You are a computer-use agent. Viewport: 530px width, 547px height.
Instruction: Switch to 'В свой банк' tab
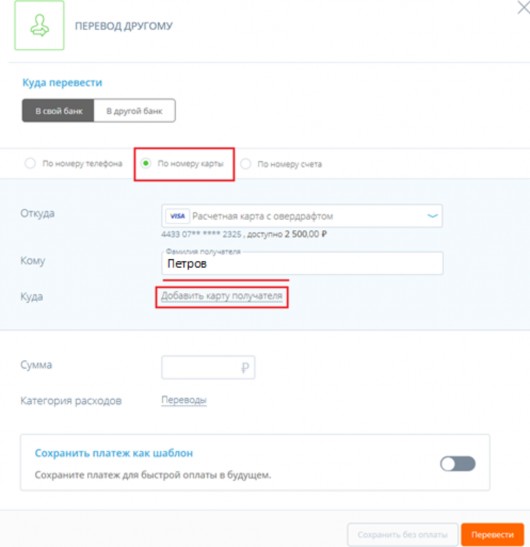(58, 111)
